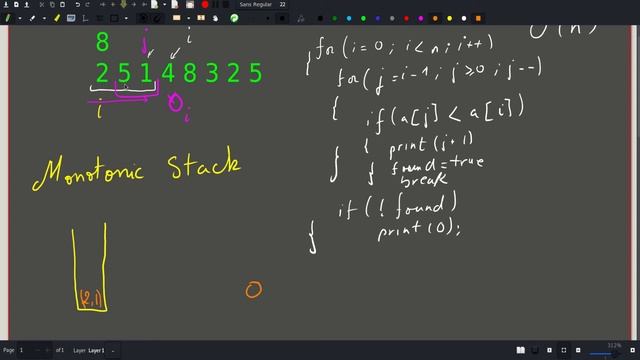Click the Delete page icon

[x=175, y=4]
